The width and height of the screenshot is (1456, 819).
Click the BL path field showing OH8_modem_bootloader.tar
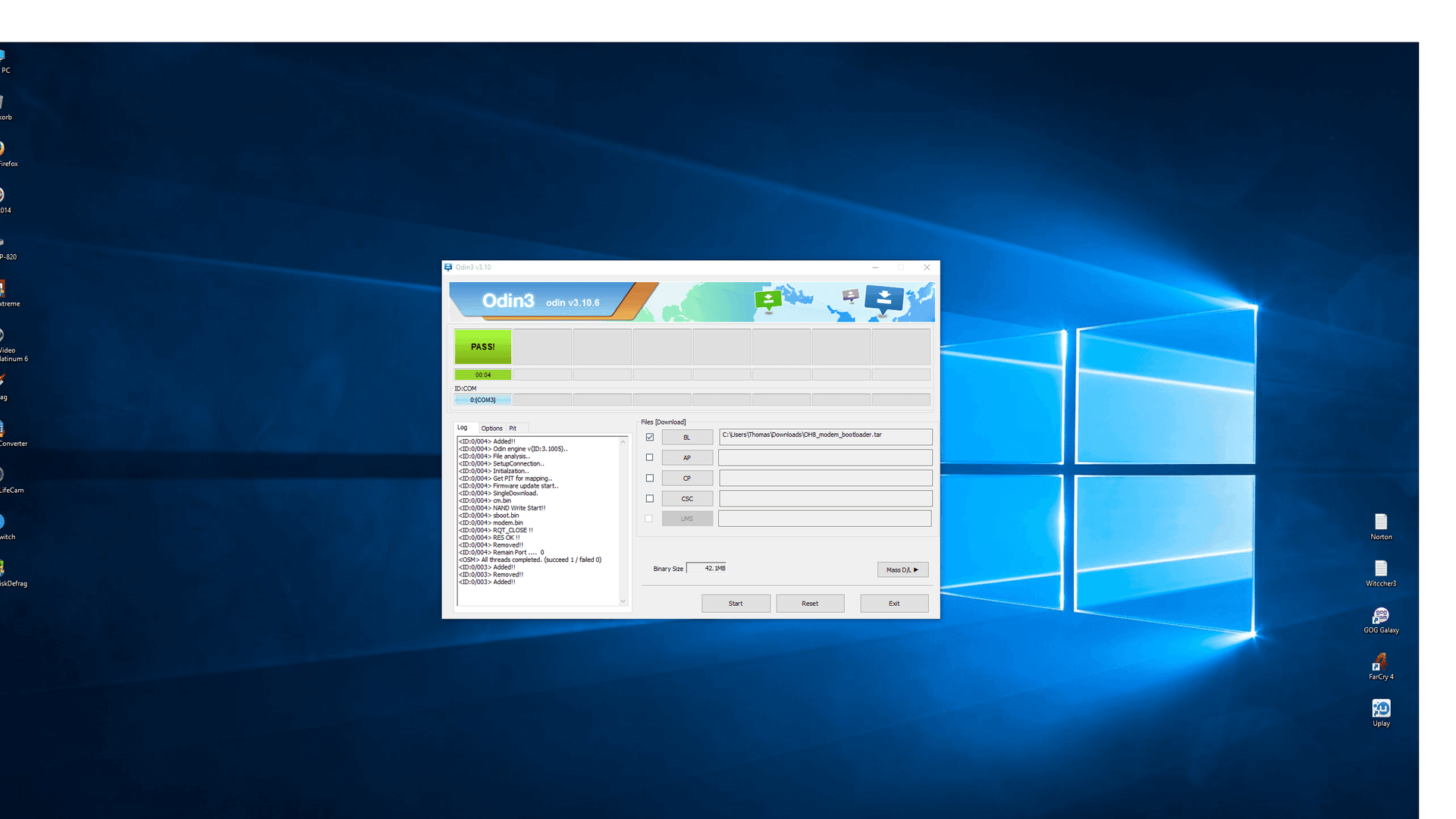[x=825, y=437]
